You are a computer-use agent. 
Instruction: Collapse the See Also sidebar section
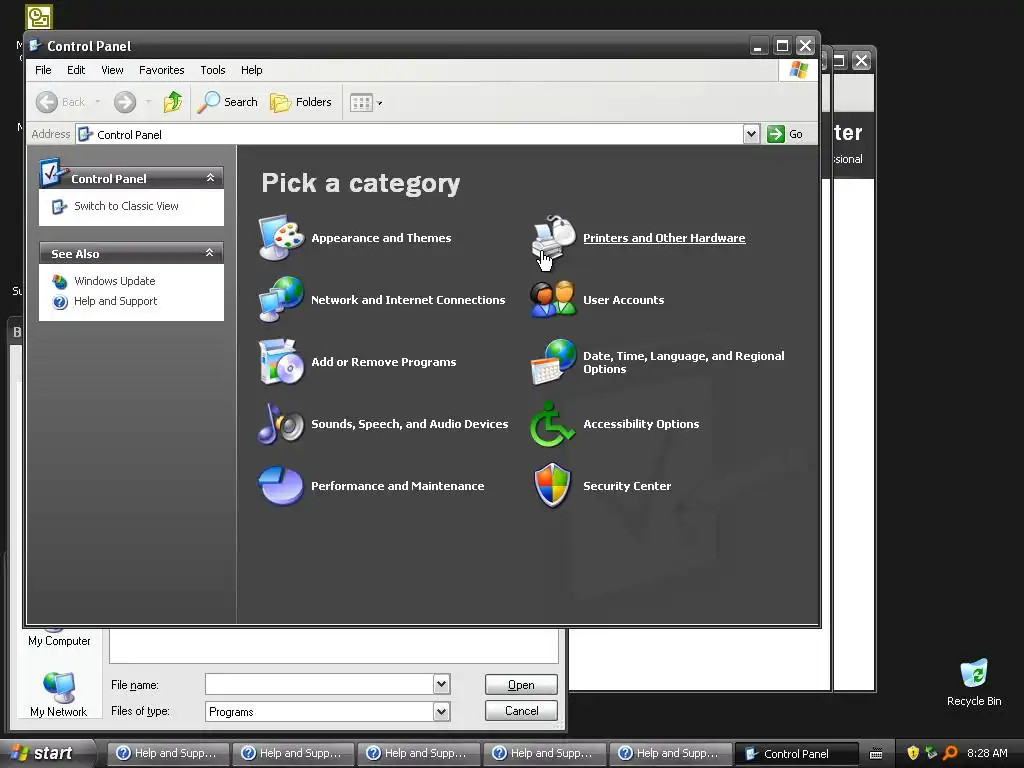[x=210, y=253]
